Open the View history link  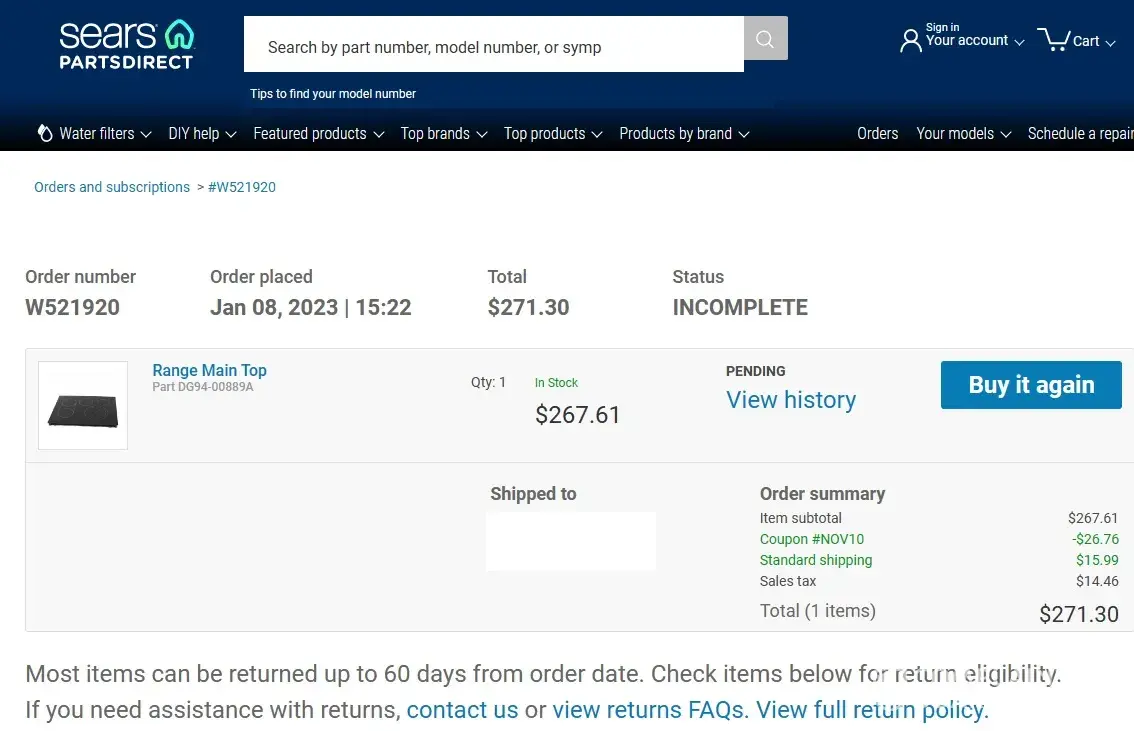(791, 400)
